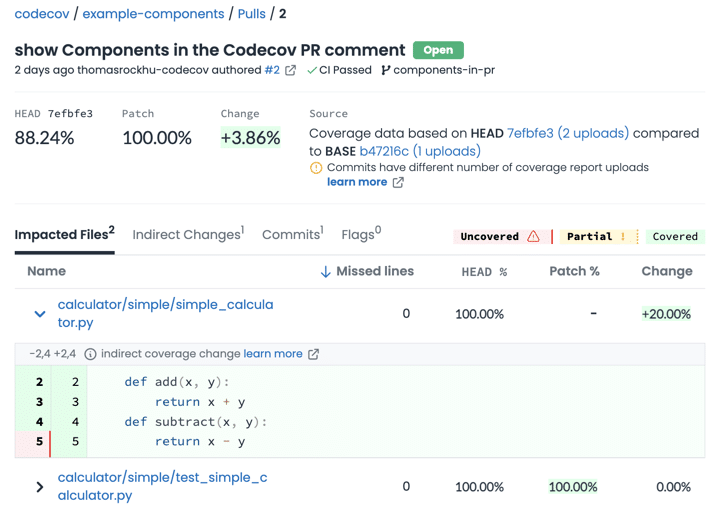The height and width of the screenshot is (530, 725).
Task: Click the +3.86% Change summary value
Action: [x=250, y=138]
